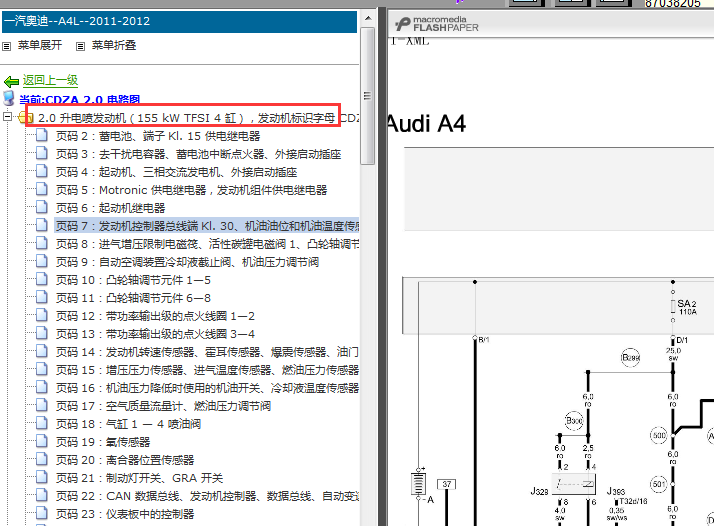The height and width of the screenshot is (526, 714).
Task: Click the Macromedia FlashPaper logo
Action: click(437, 24)
